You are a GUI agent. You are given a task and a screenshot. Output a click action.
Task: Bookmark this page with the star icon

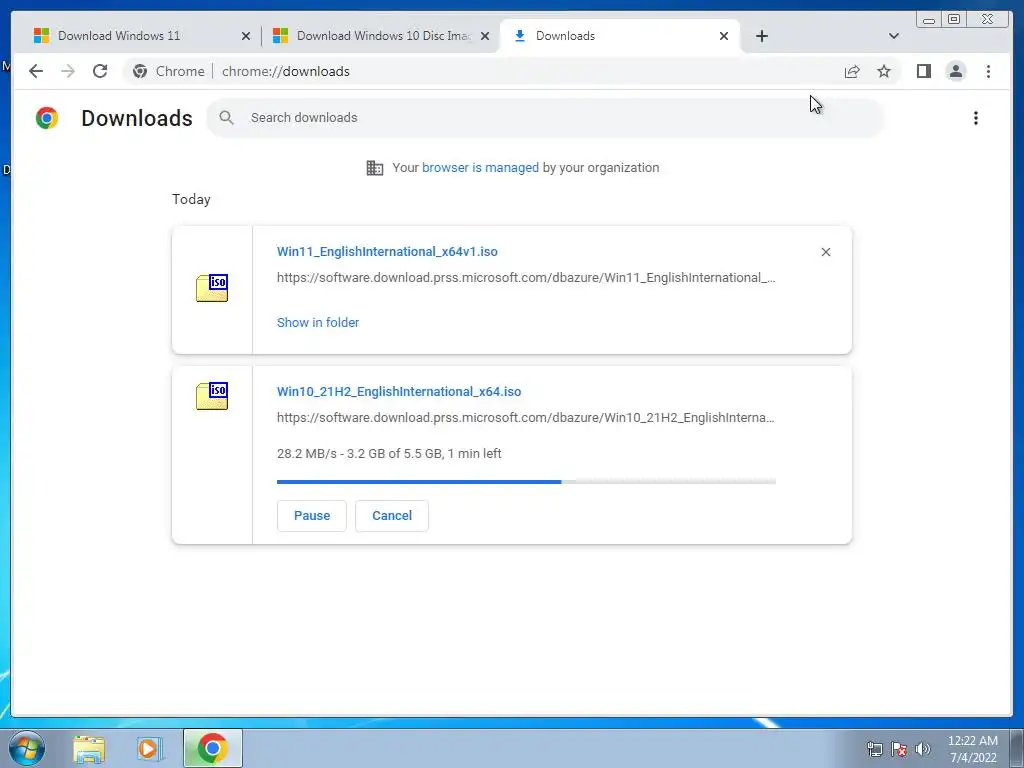click(884, 71)
